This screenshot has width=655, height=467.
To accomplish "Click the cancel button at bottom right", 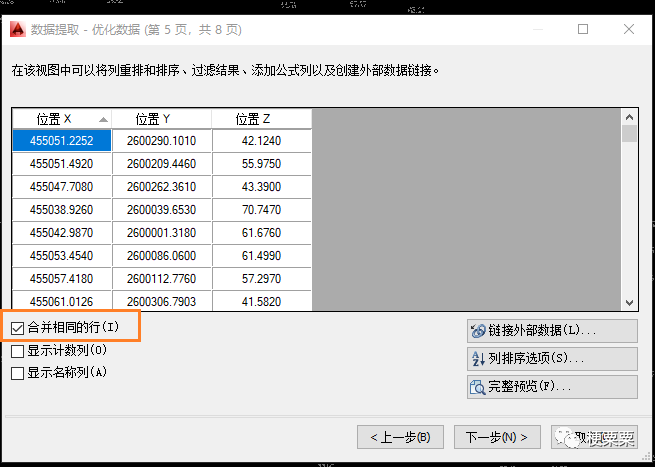I will (594, 437).
